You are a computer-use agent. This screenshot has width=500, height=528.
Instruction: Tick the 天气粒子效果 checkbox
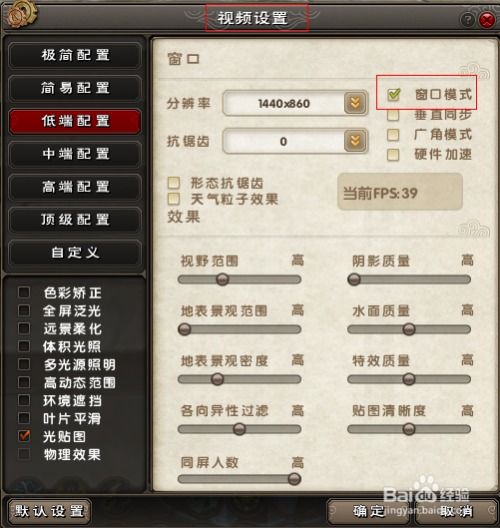174,199
